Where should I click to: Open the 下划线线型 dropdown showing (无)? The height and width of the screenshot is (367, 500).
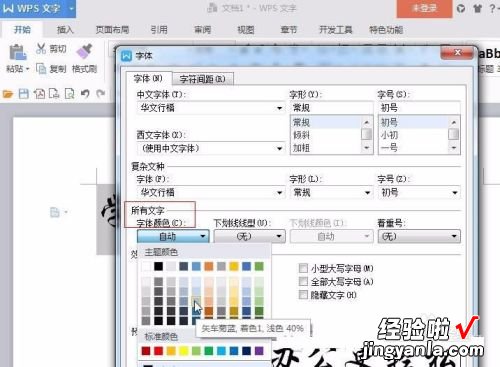coord(249,236)
